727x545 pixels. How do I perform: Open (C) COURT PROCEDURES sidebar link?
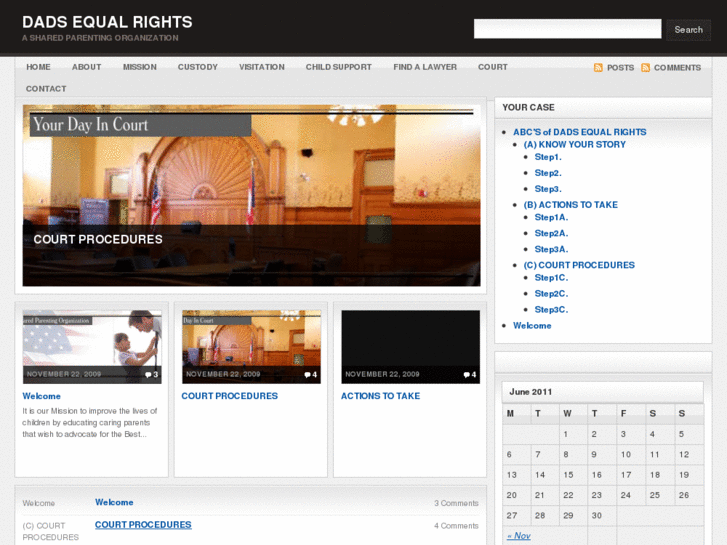click(579, 265)
